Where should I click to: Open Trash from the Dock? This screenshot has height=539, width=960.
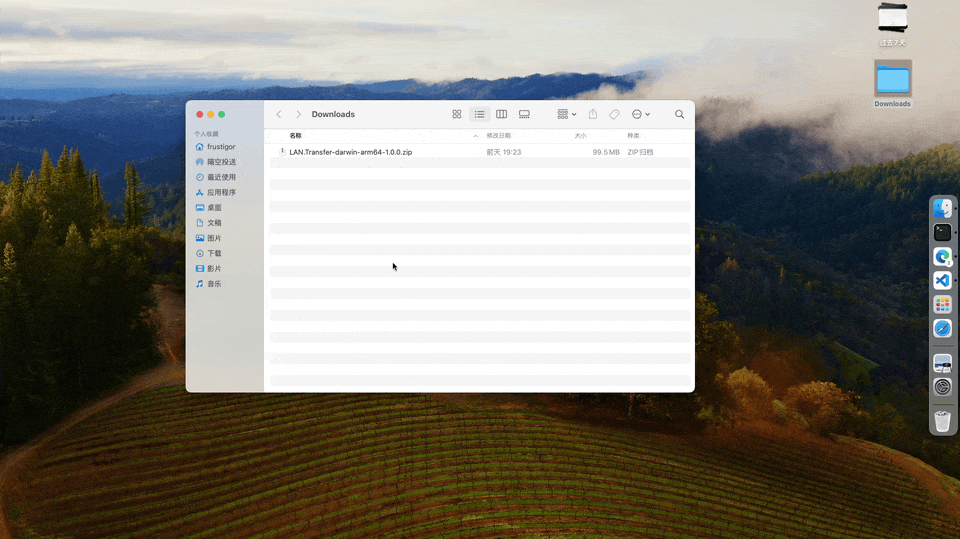(943, 421)
